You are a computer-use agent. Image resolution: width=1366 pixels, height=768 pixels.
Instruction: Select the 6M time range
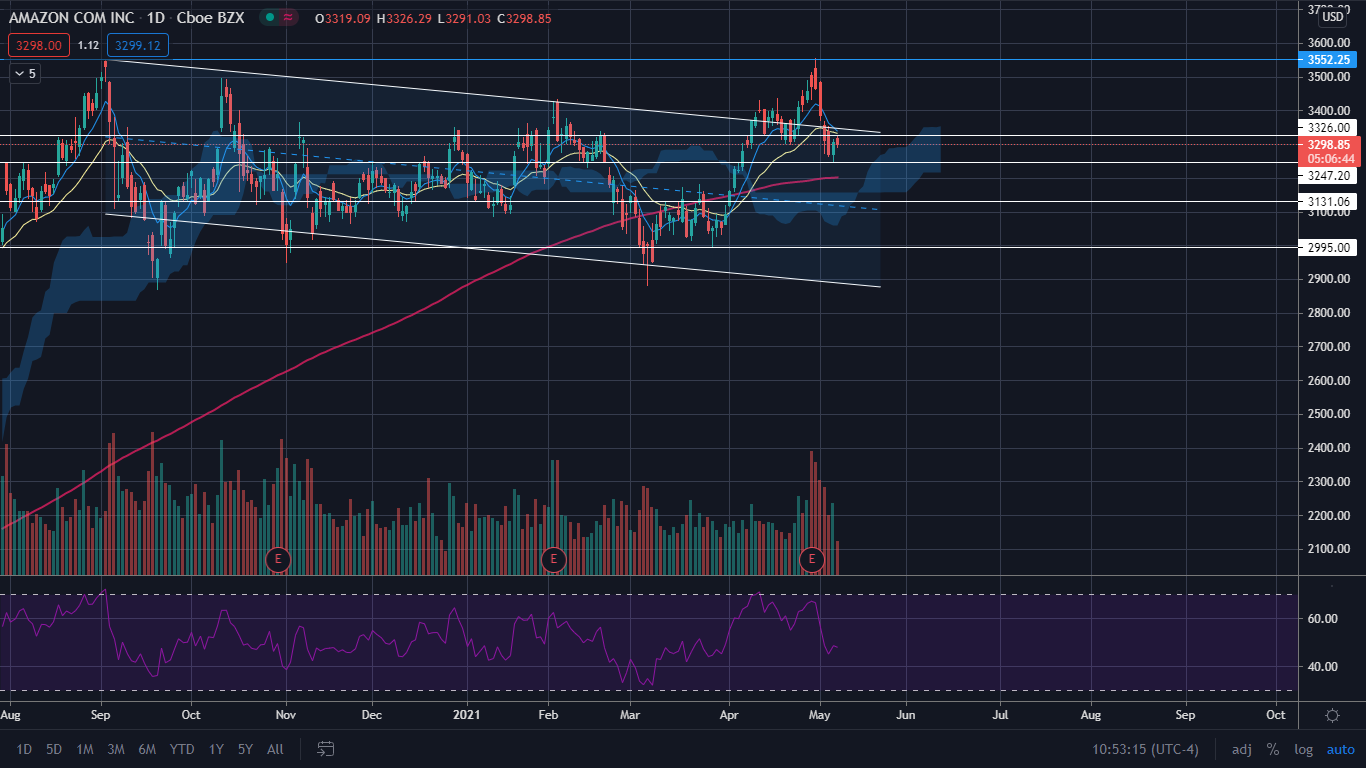click(147, 749)
